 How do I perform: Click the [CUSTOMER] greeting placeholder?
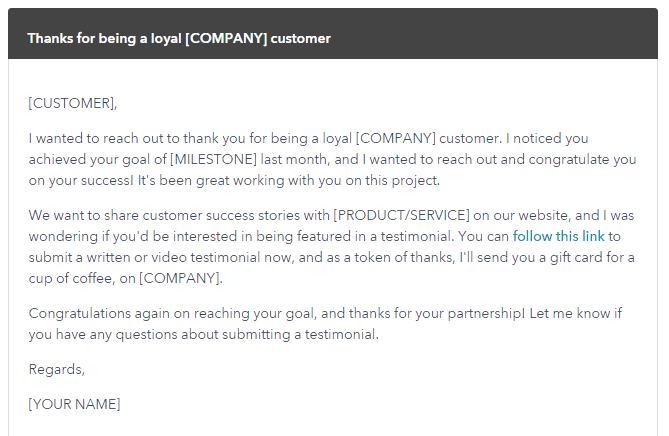[x=72, y=102]
